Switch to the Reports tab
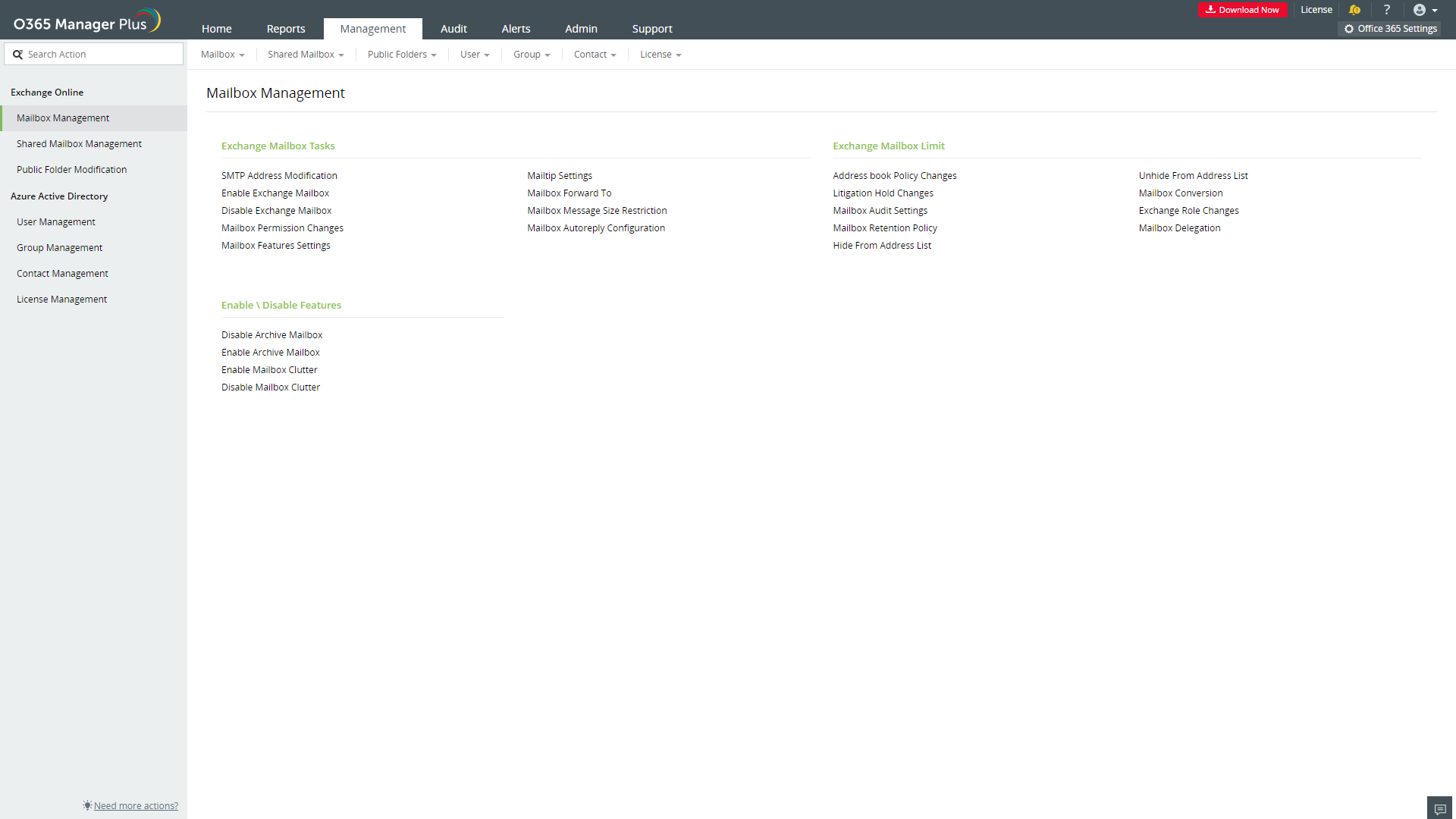This screenshot has height=819, width=1456. pyautogui.click(x=286, y=29)
